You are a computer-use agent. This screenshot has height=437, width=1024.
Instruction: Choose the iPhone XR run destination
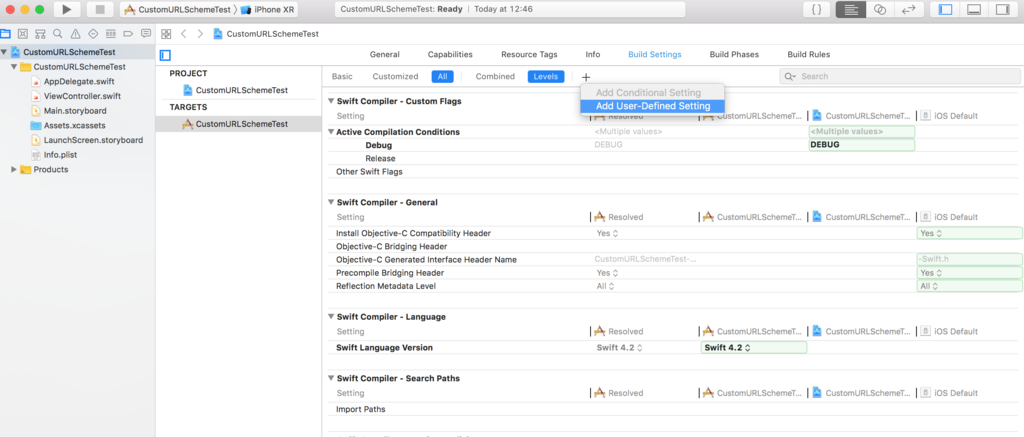pyautogui.click(x=267, y=10)
